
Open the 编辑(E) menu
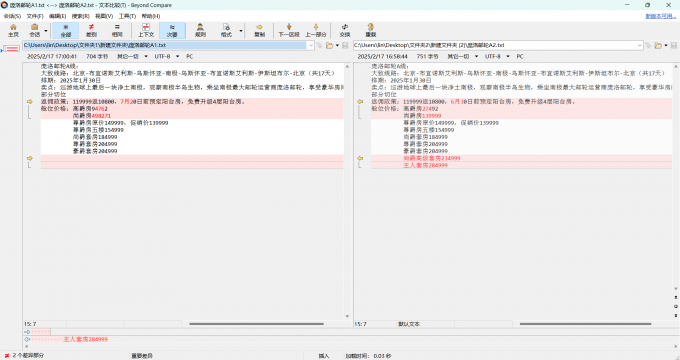point(57,16)
